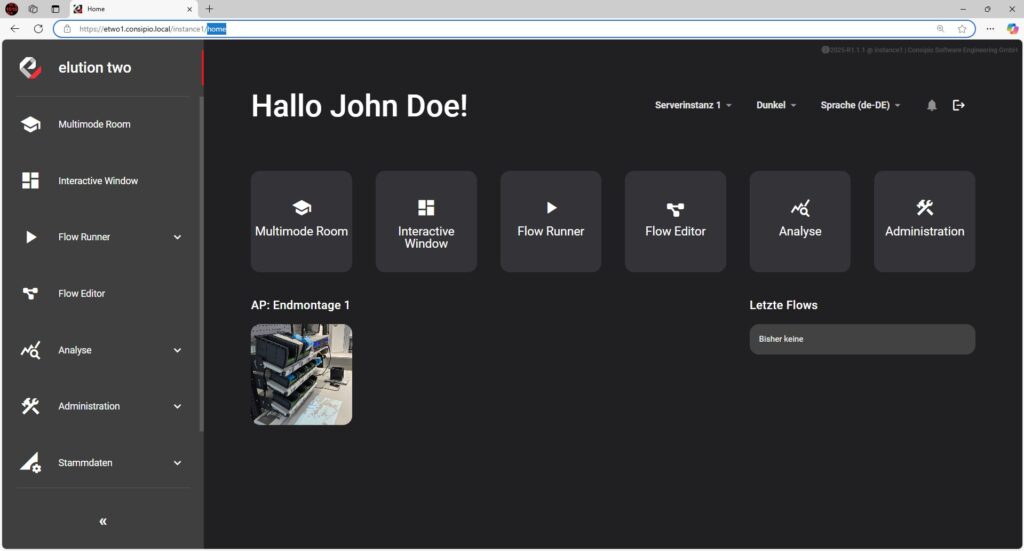Image resolution: width=1024 pixels, height=551 pixels.
Task: Open the Endmontage 1 workstation thumbnail
Action: coord(301,374)
